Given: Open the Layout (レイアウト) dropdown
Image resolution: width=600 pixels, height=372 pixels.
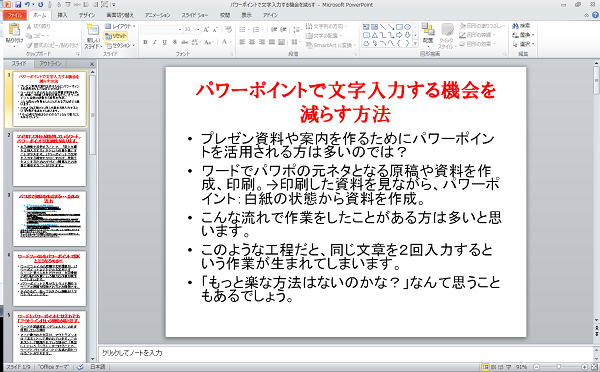Looking at the screenshot, I should coord(120,26).
